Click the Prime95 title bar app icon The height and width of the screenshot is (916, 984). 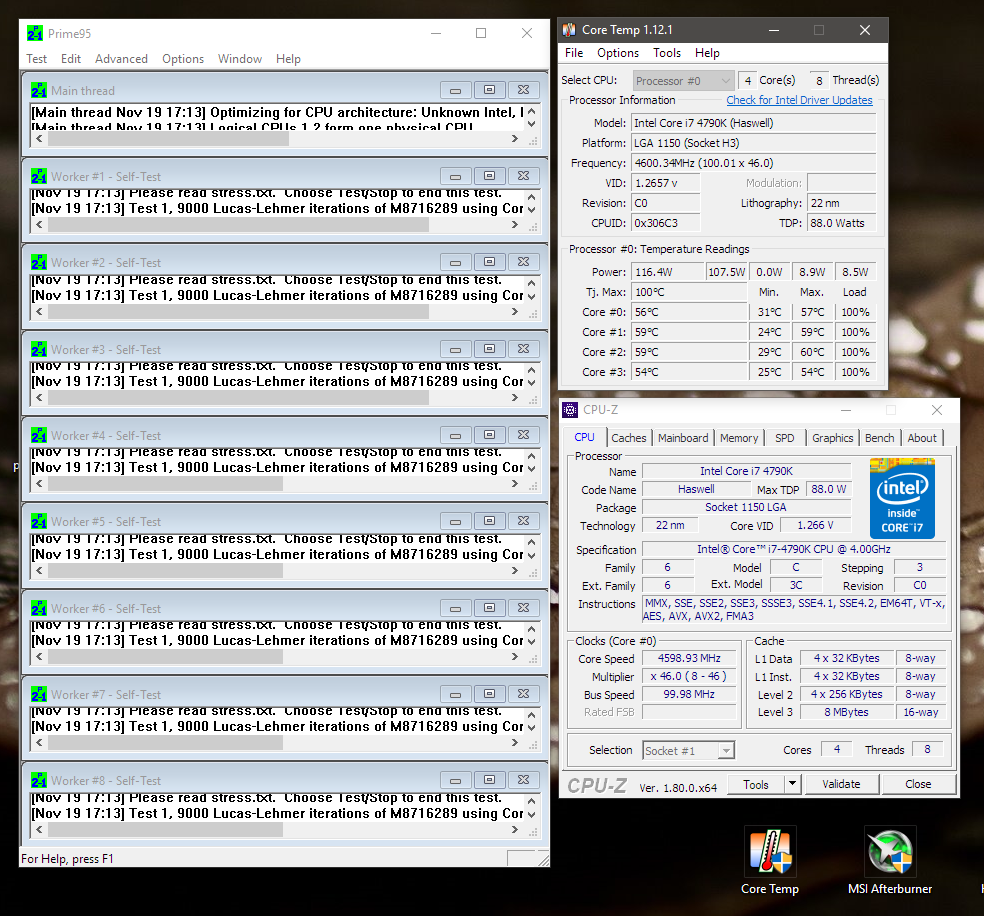point(35,33)
